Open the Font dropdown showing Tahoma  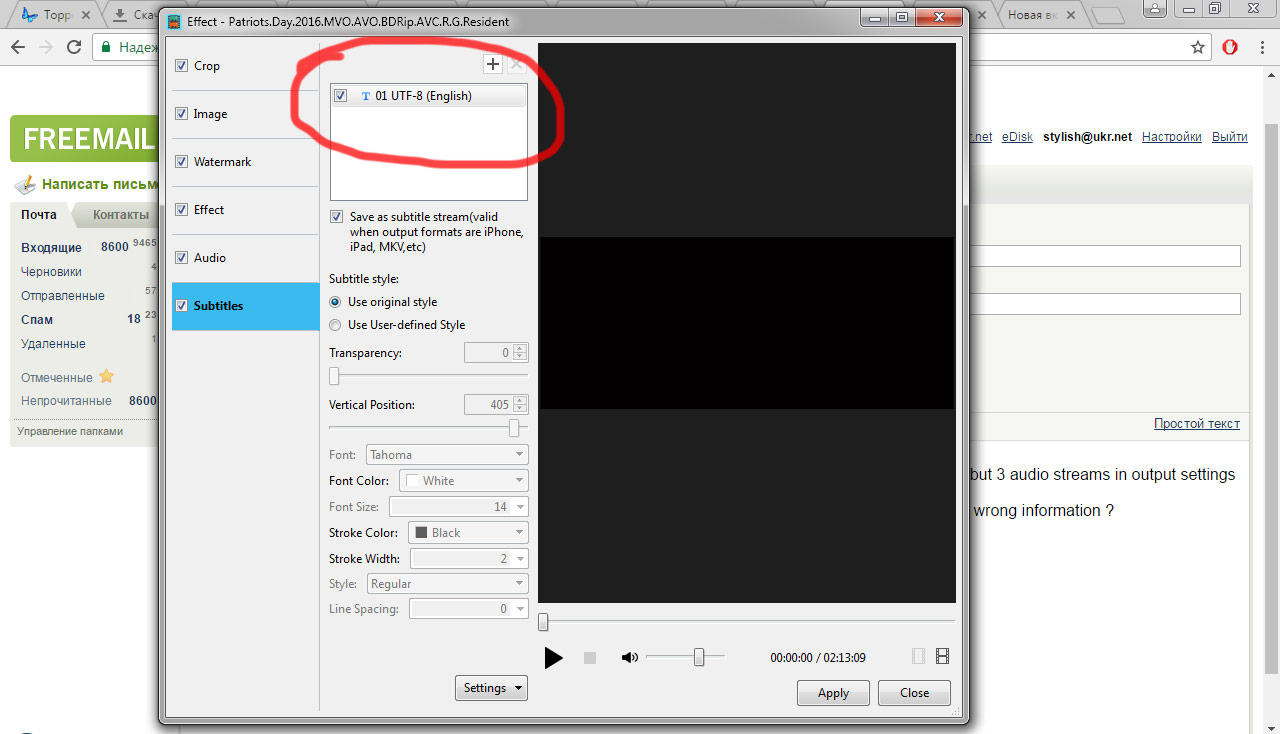click(x=447, y=455)
